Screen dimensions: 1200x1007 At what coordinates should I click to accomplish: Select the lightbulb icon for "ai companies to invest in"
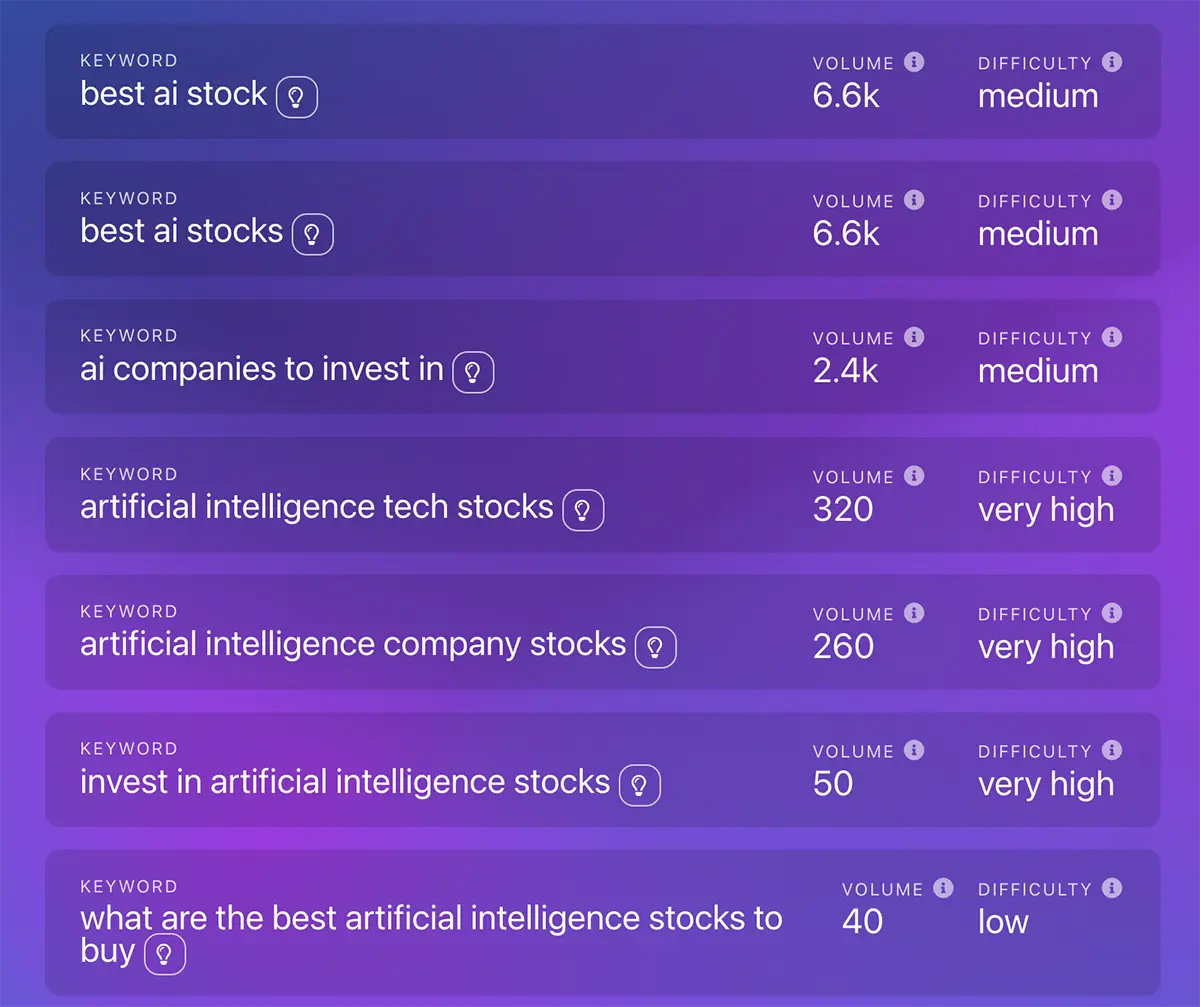pyautogui.click(x=474, y=372)
